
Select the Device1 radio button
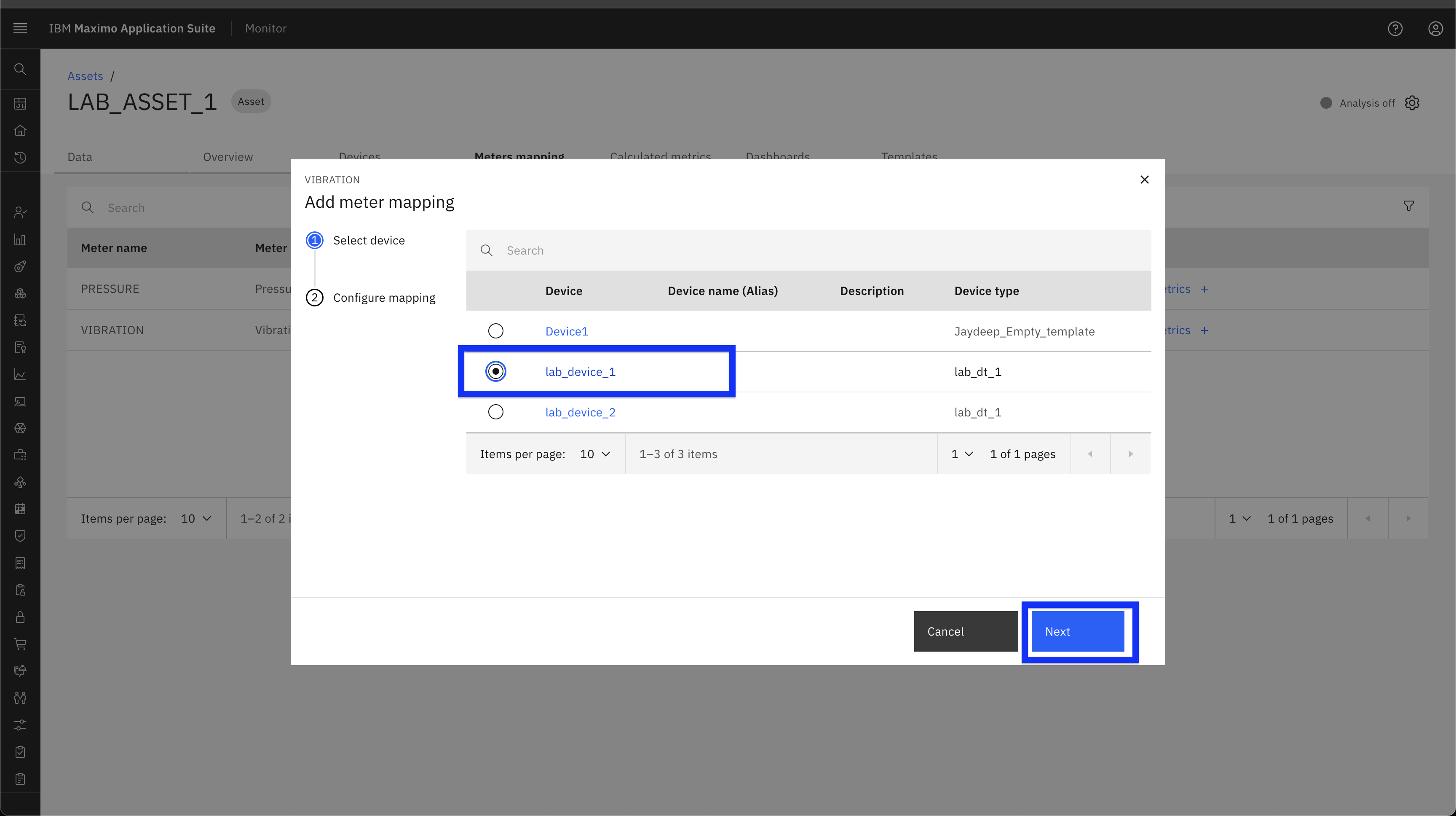496,331
